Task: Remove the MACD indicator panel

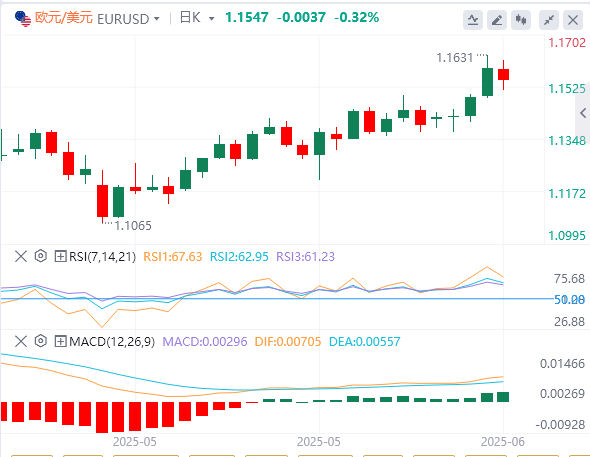Action: (21, 342)
